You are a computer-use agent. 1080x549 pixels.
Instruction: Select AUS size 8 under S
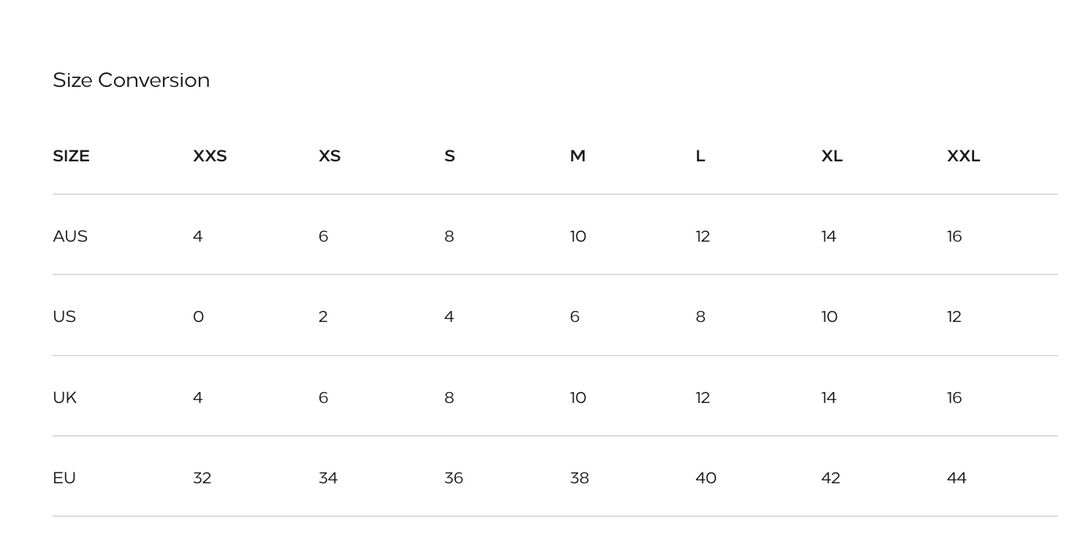449,237
